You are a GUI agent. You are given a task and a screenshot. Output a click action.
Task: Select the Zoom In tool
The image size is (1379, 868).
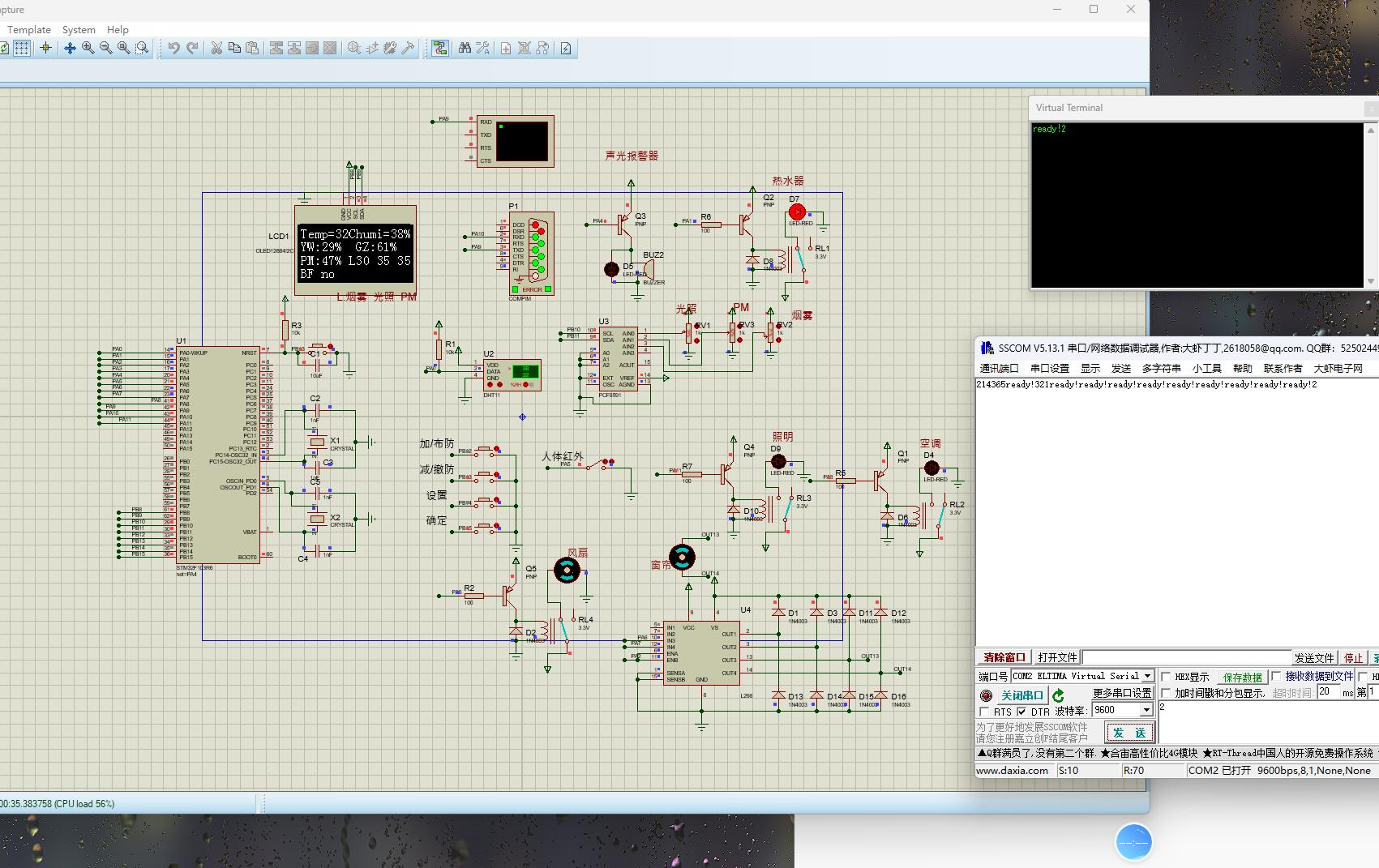[88, 48]
